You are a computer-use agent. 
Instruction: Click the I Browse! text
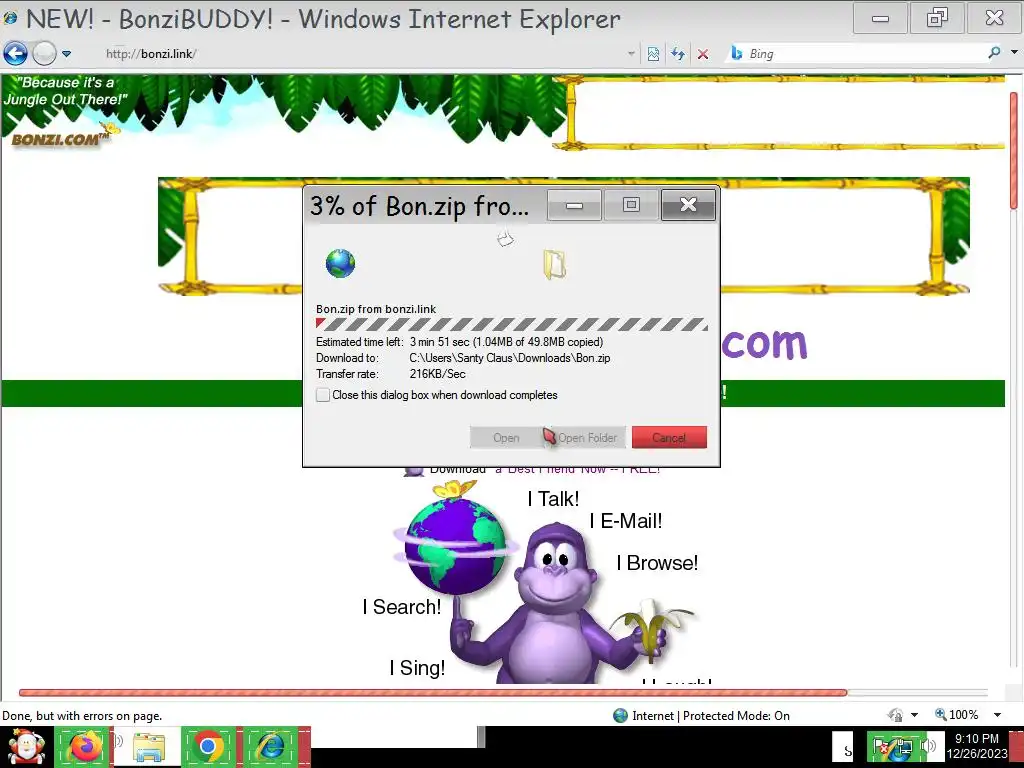(657, 563)
